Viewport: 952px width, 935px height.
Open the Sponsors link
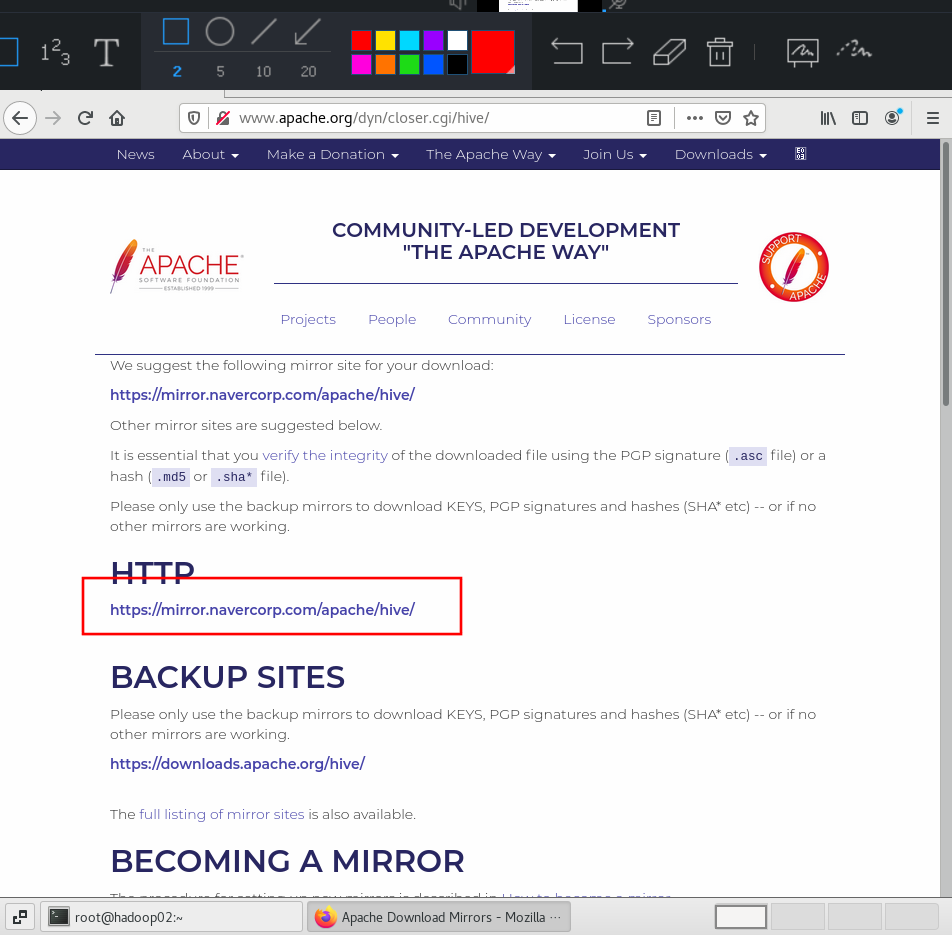click(x=679, y=319)
